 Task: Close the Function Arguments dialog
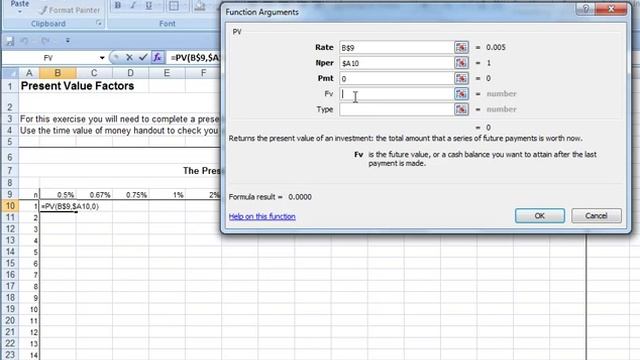[611, 9]
